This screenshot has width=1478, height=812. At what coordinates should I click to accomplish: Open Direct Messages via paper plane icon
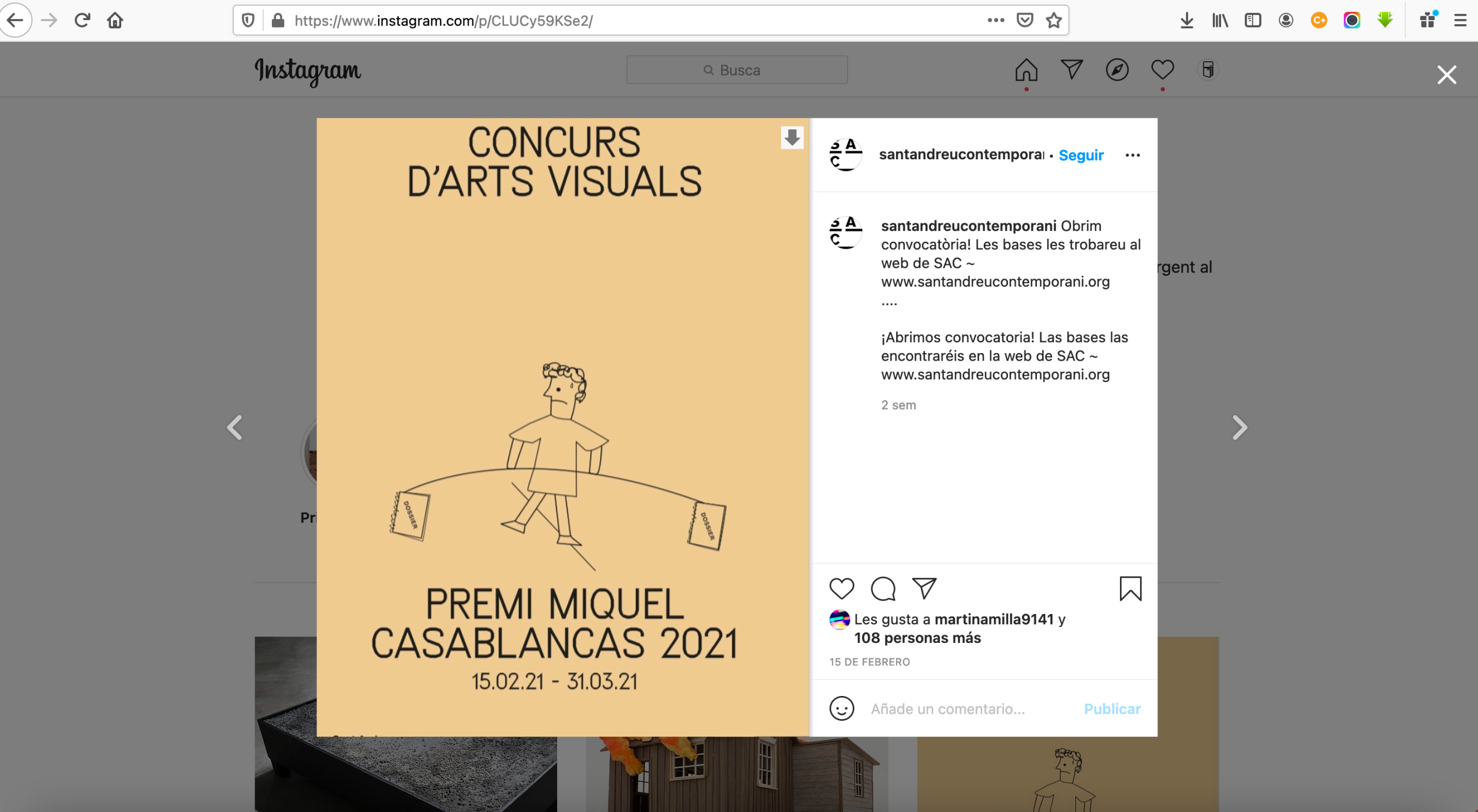(x=1071, y=69)
